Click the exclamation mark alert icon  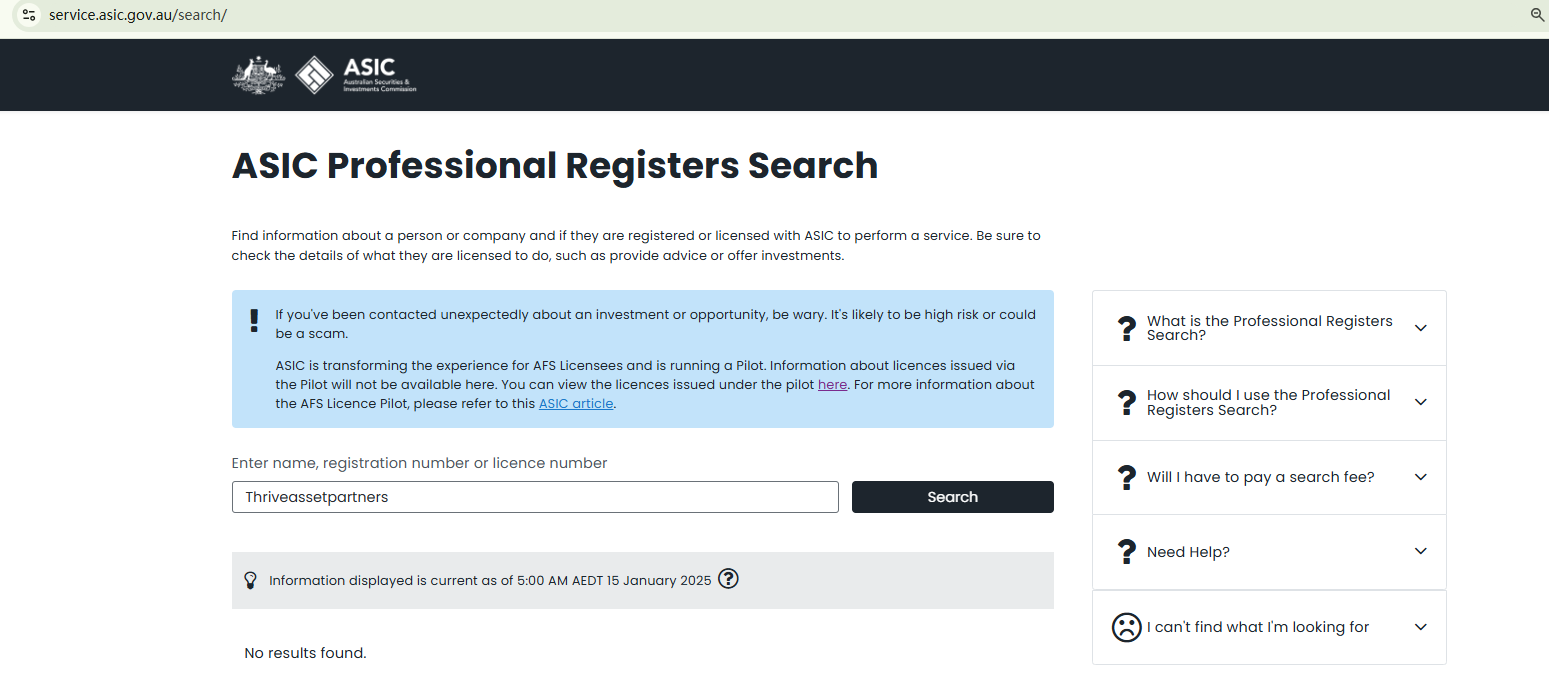[254, 320]
